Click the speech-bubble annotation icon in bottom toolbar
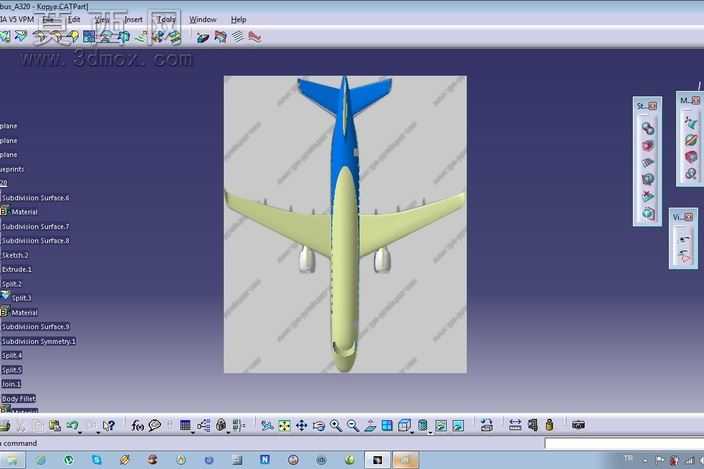 [154, 425]
